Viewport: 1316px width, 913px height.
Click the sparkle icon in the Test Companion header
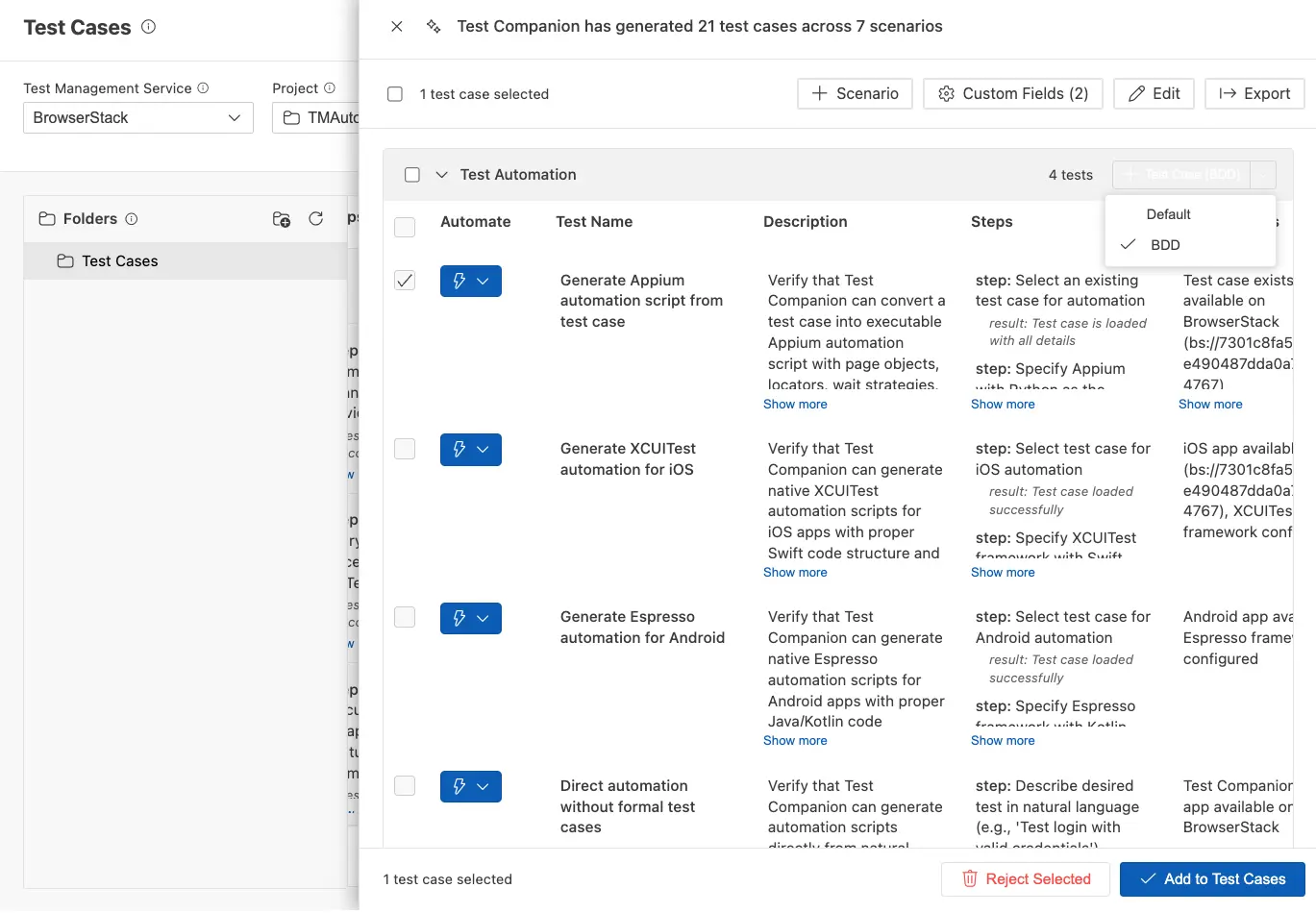(x=433, y=26)
